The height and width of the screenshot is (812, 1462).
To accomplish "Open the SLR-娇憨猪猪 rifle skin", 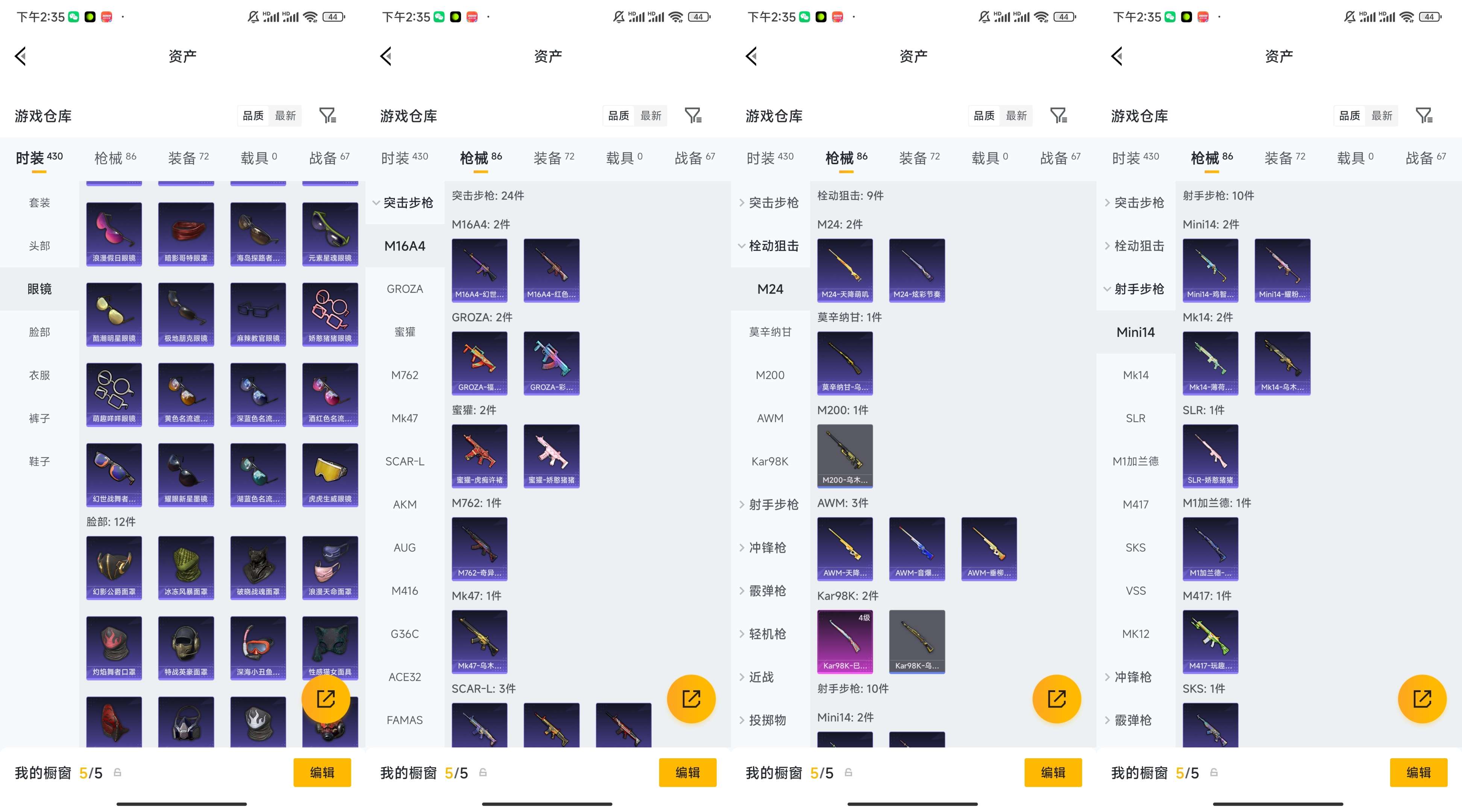I will [x=1210, y=456].
